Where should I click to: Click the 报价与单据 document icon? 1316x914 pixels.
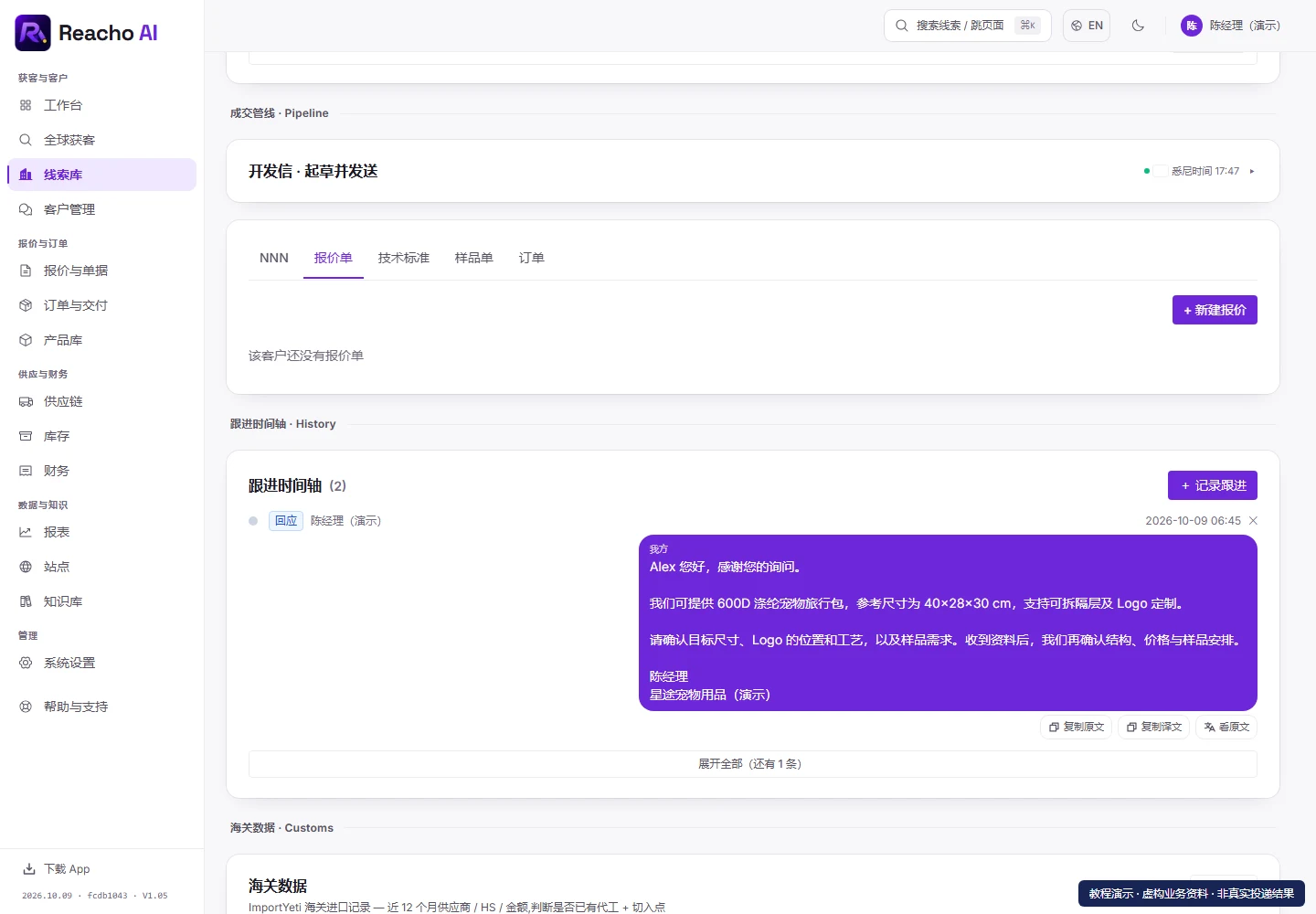pos(26,271)
